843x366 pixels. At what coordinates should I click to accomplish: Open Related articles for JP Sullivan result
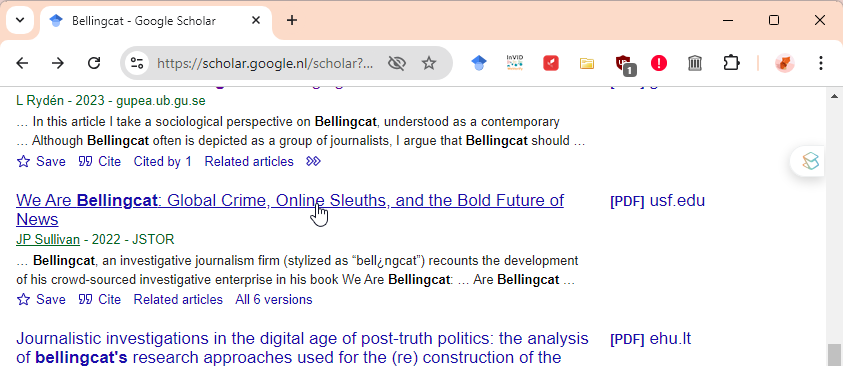(178, 299)
